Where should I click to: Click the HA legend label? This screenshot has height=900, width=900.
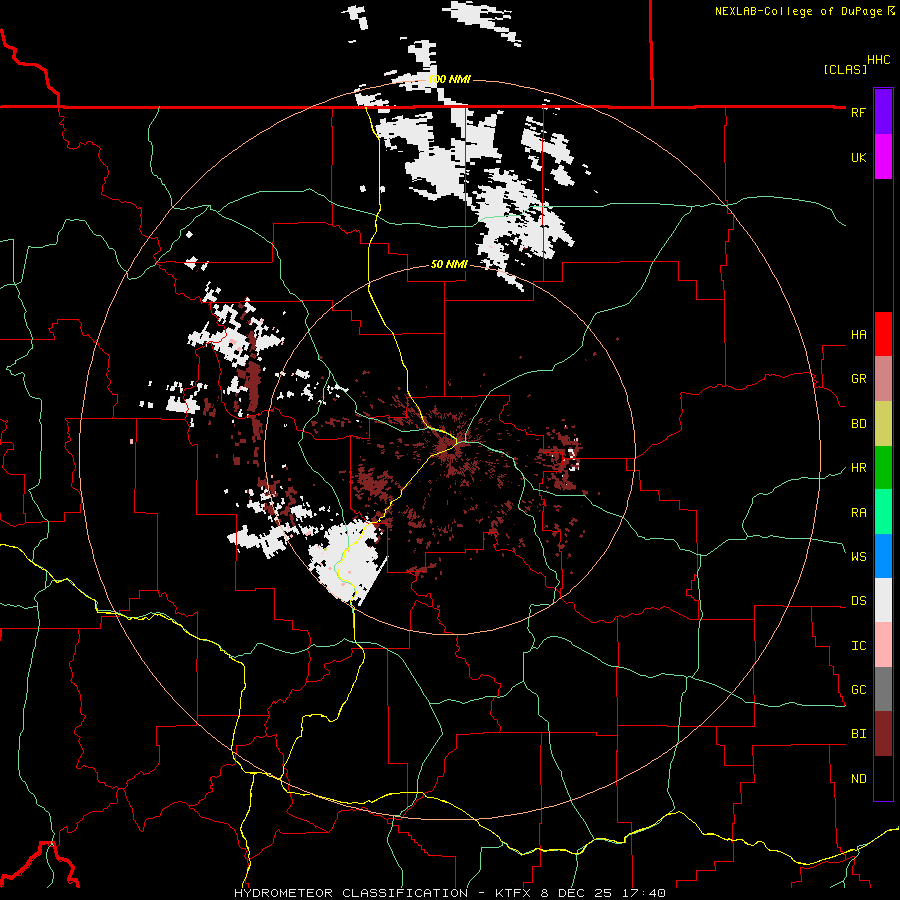coord(858,334)
